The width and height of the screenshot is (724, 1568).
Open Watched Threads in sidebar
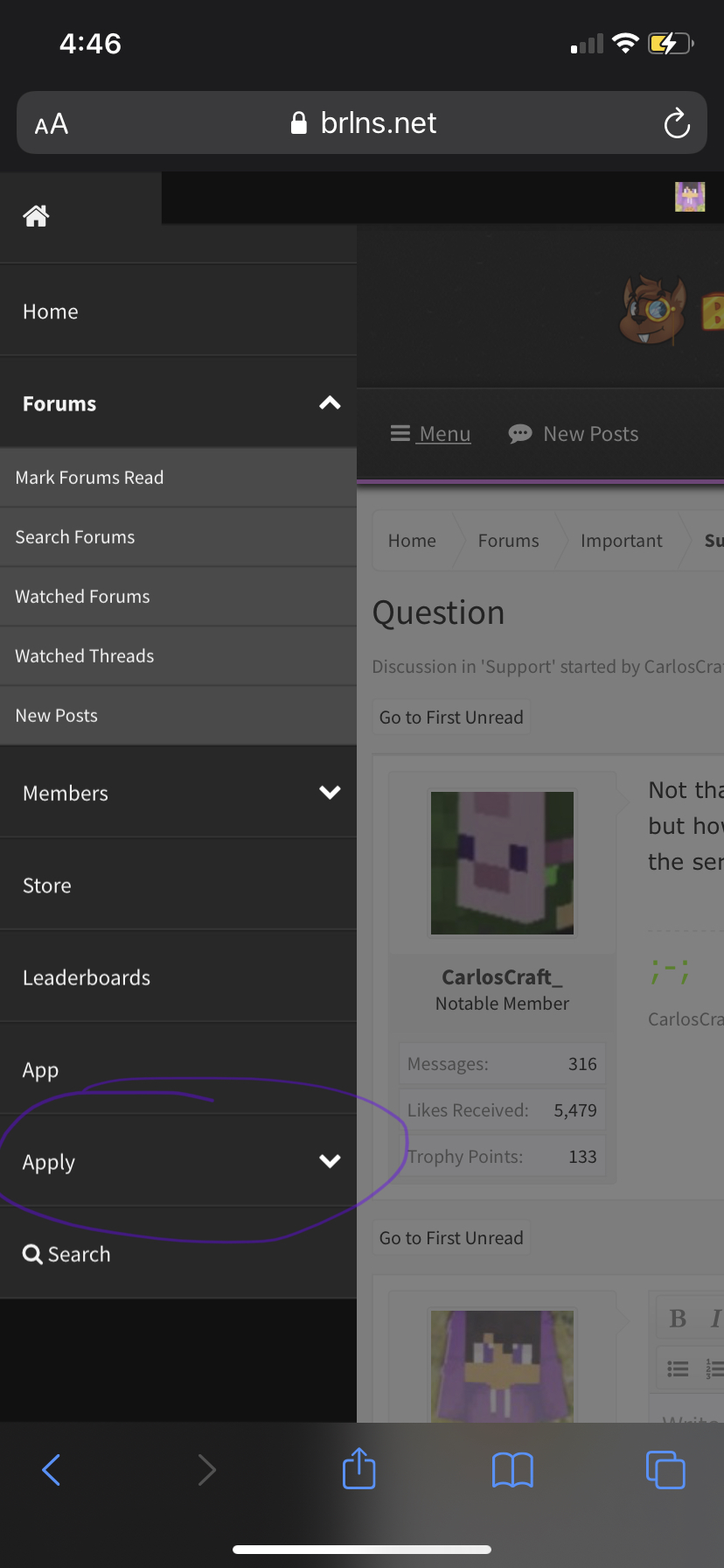178,656
